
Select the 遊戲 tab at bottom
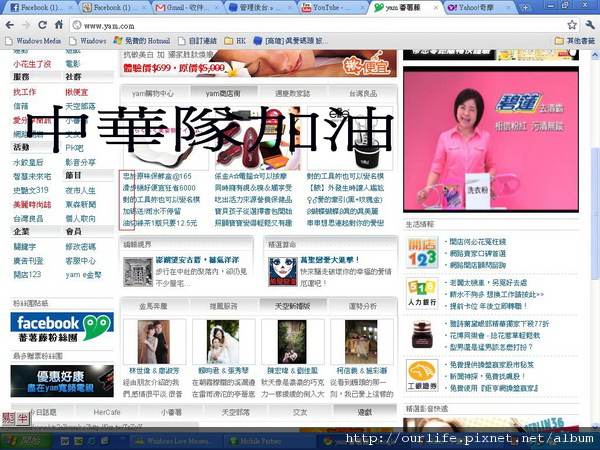coord(364,412)
